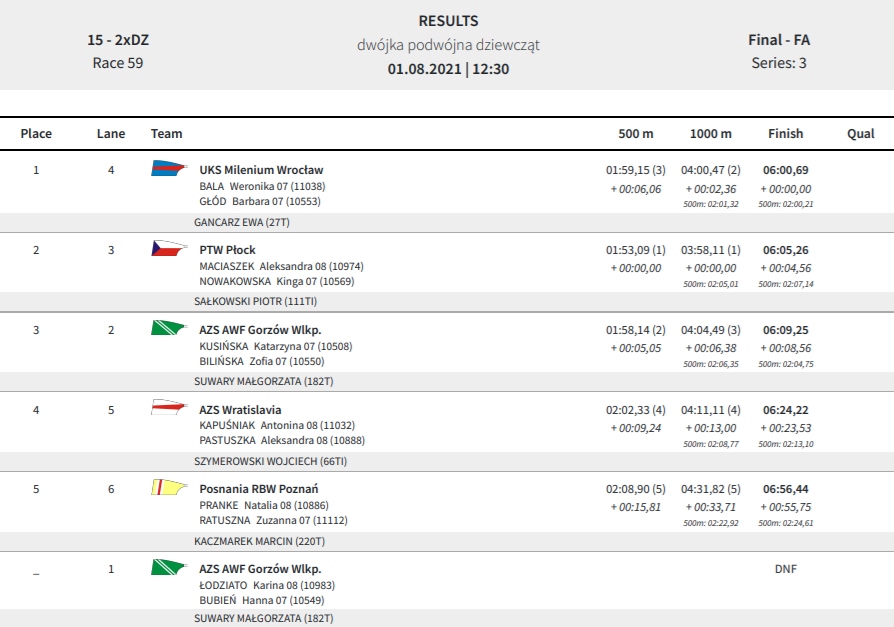Click the DNF result in lane 1
Image resolution: width=894 pixels, height=627 pixels.
point(786,569)
